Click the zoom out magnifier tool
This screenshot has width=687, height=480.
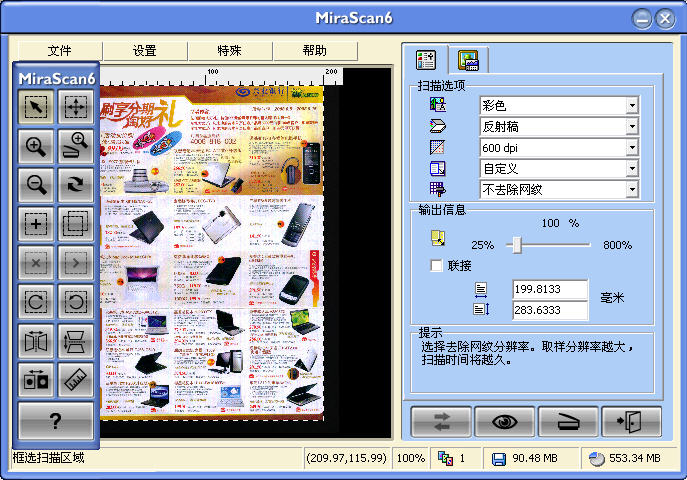tap(36, 186)
